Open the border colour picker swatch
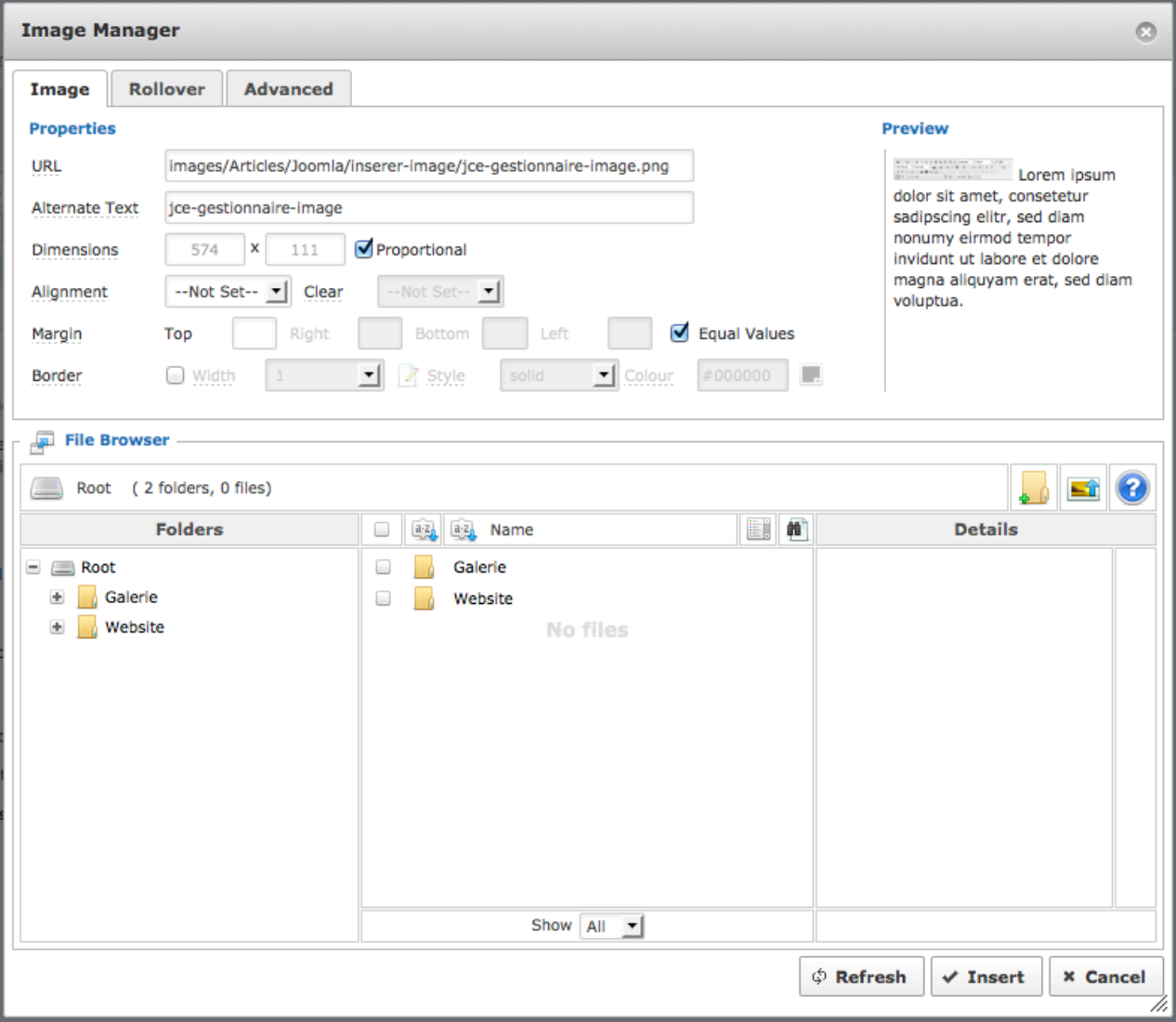The width and height of the screenshot is (1176, 1022). 811,374
